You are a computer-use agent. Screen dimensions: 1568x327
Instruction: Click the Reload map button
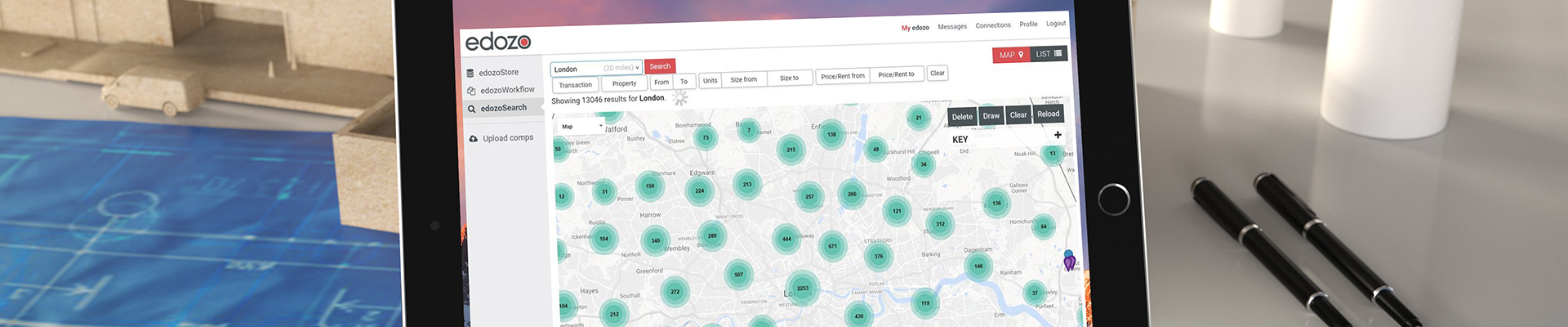pyautogui.click(x=1048, y=114)
